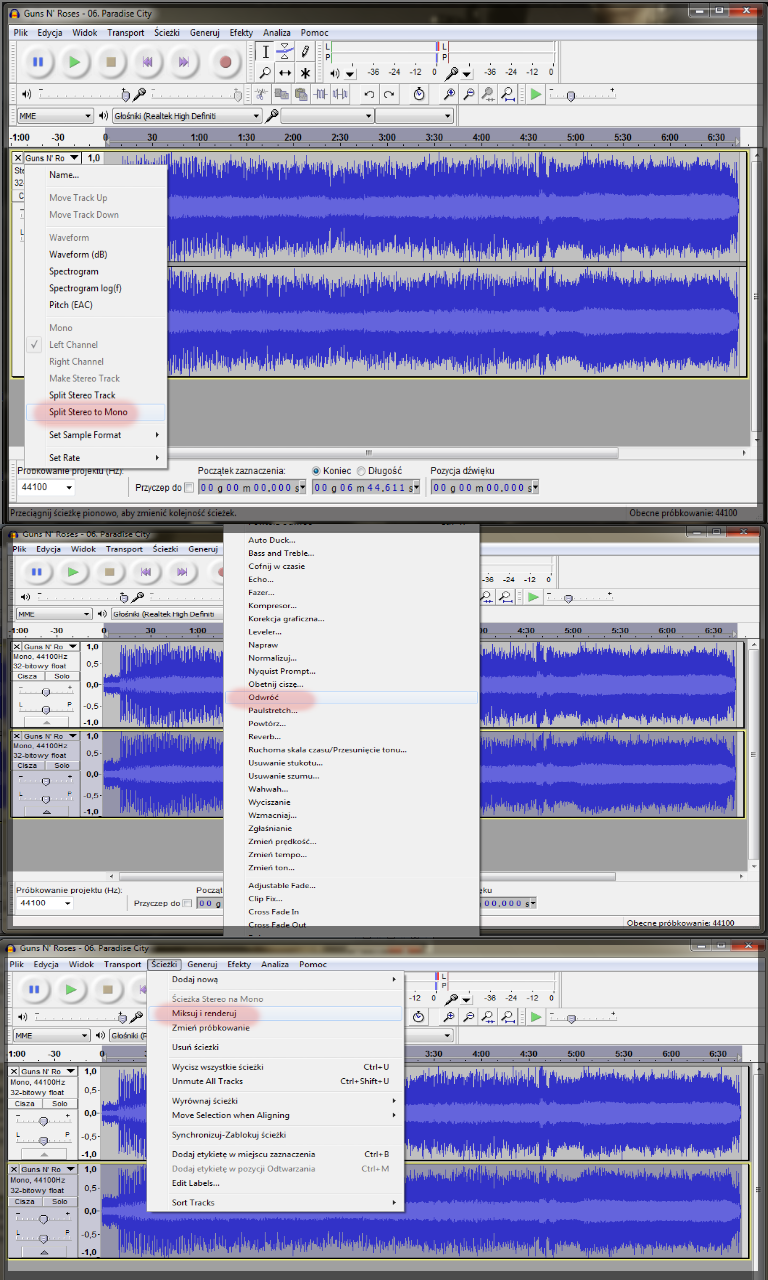Viewport: 768px width, 1280px height.
Task: Open the input device combo box in top window
Action: tap(327, 116)
